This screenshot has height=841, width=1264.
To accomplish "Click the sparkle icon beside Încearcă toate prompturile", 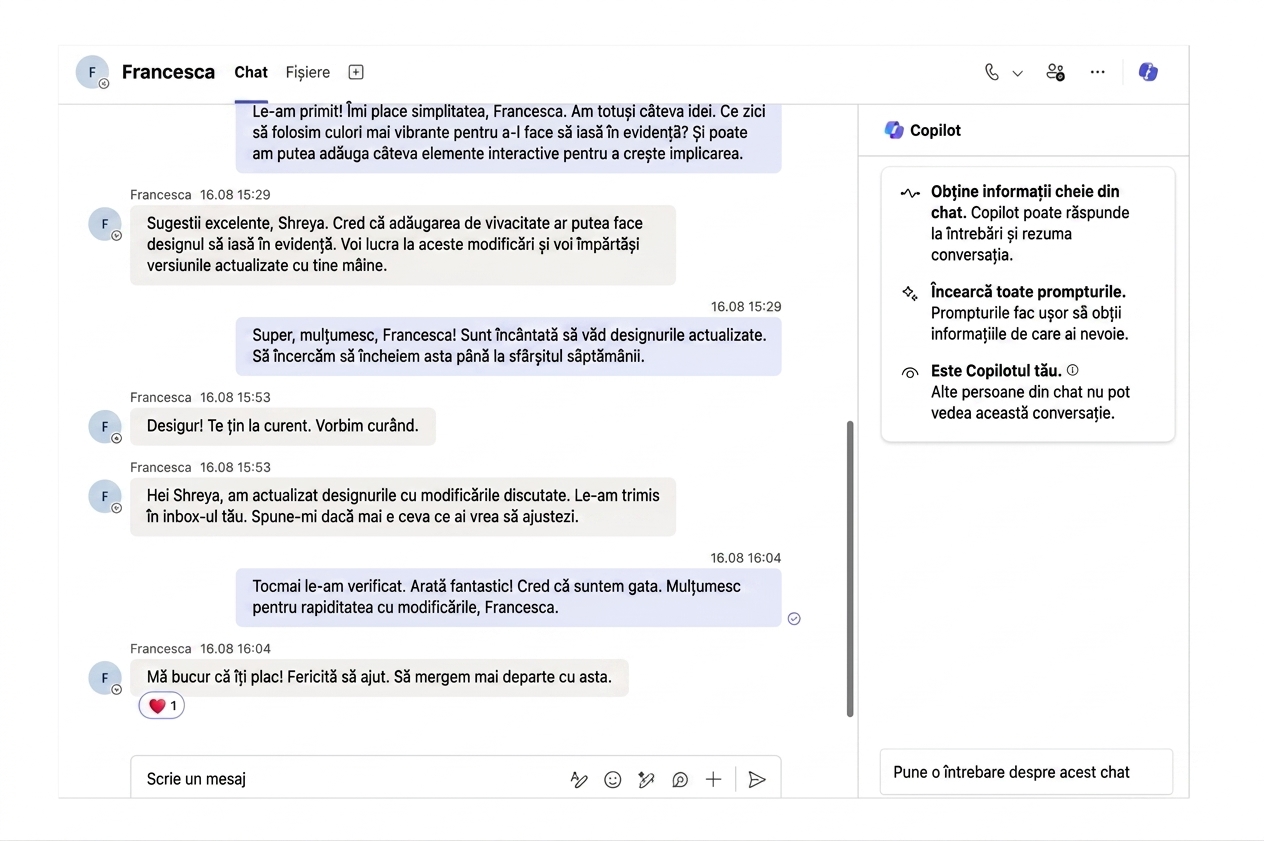I will point(910,293).
